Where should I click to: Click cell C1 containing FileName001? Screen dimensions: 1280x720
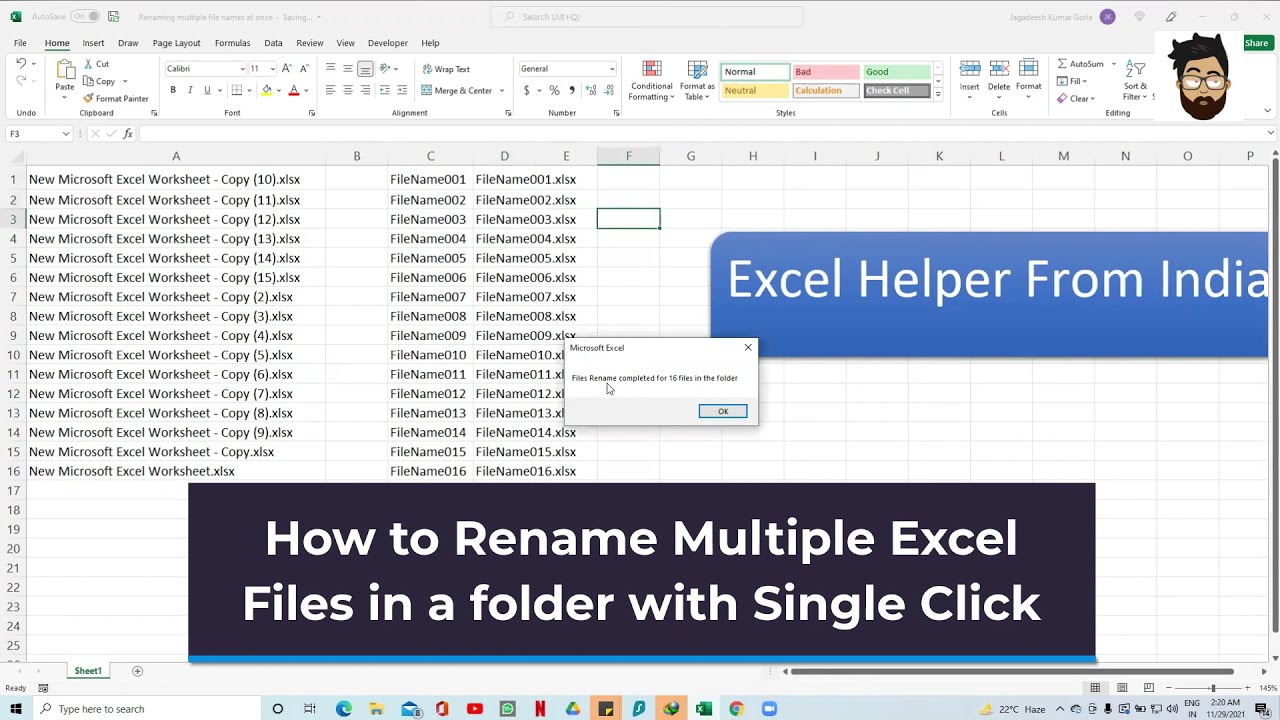tap(430, 180)
